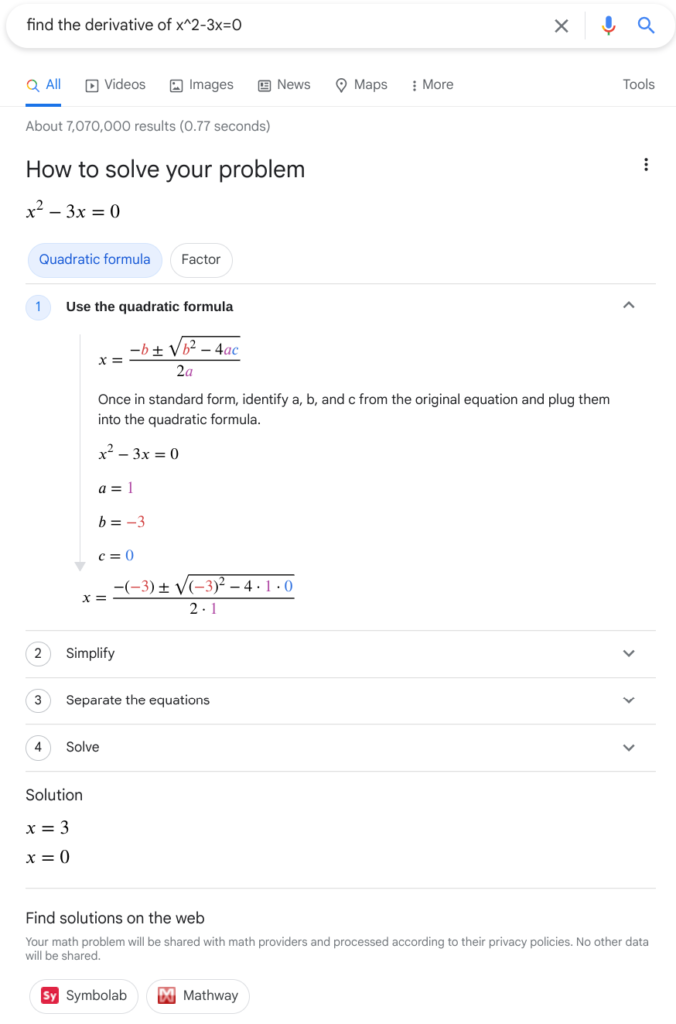Open three-dot options for math solver
Viewport: 676px width, 1024px height.
[x=646, y=165]
